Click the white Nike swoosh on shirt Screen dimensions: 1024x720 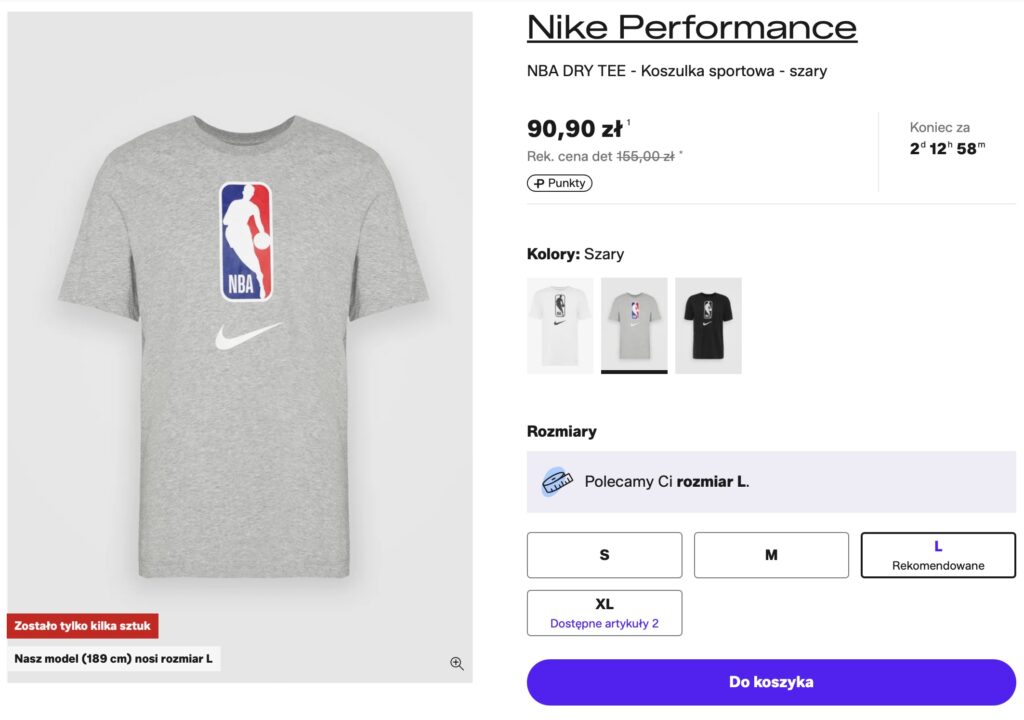tap(248, 336)
